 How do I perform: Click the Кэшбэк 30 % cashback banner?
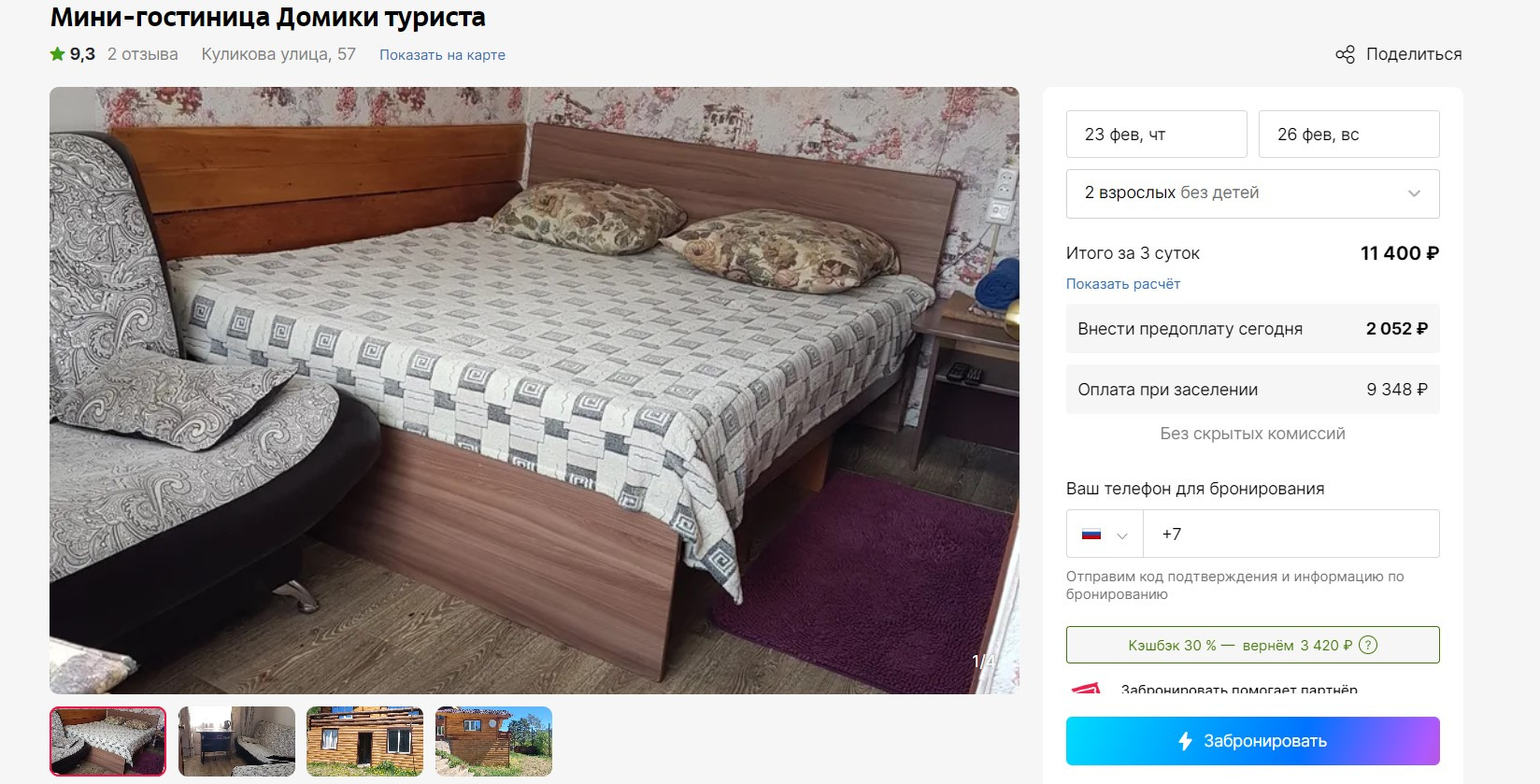pyautogui.click(x=1252, y=645)
